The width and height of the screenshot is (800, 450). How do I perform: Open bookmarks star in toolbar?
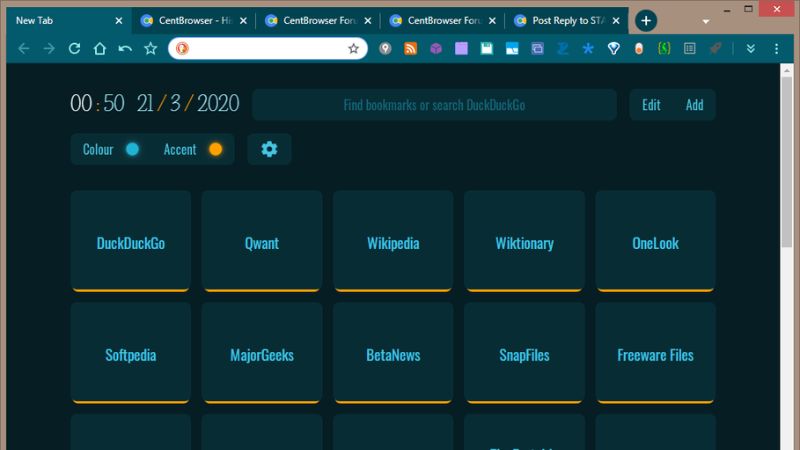pos(151,48)
